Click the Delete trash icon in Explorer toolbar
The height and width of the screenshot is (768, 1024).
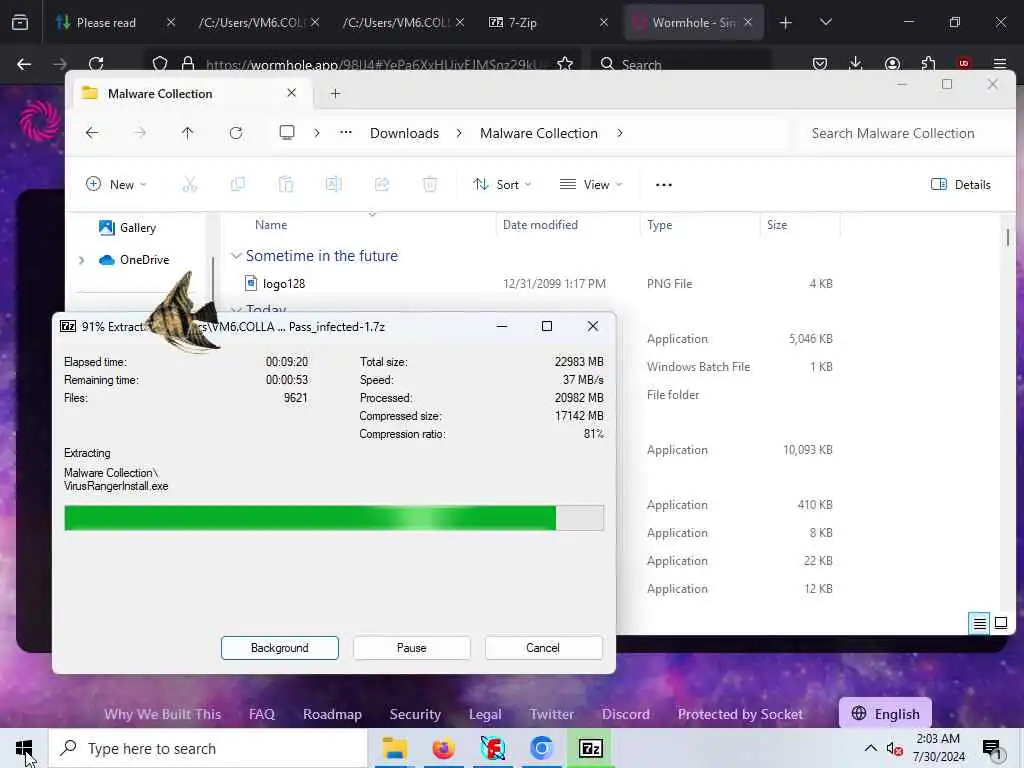click(x=430, y=185)
